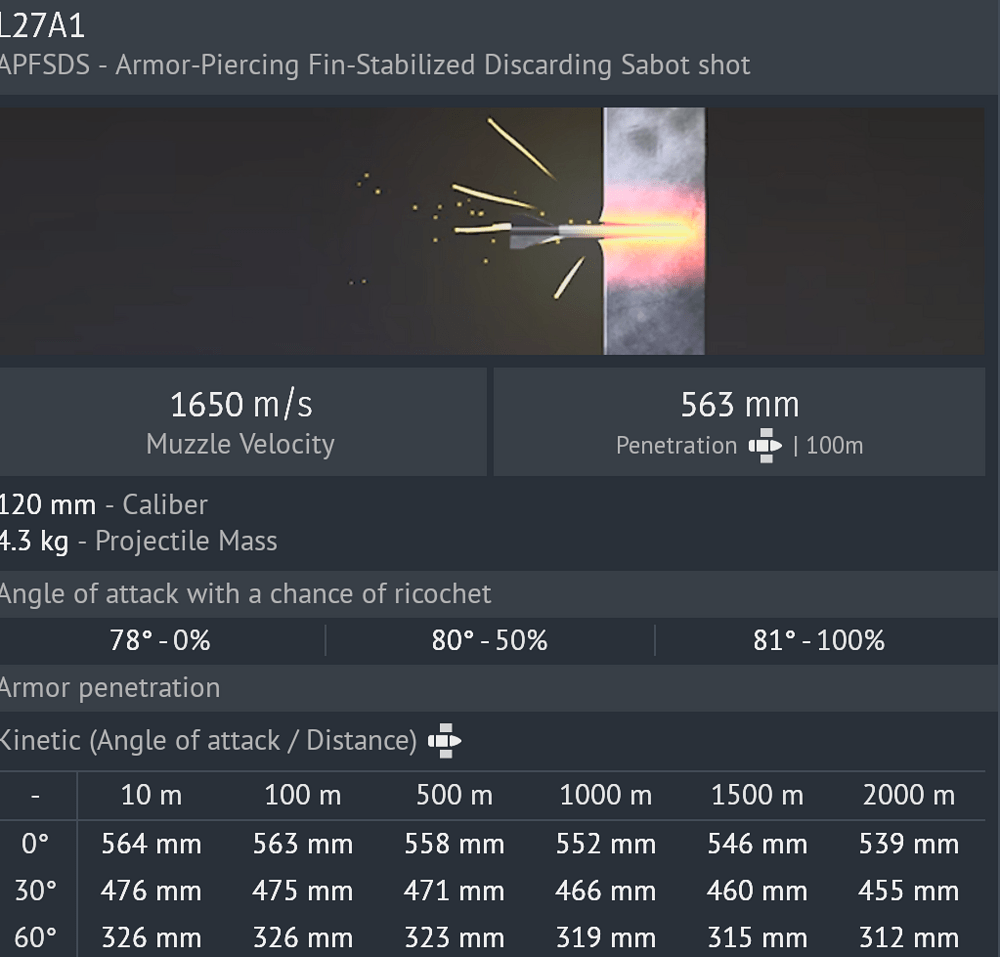Select the 60° angle row label

(x=35, y=937)
